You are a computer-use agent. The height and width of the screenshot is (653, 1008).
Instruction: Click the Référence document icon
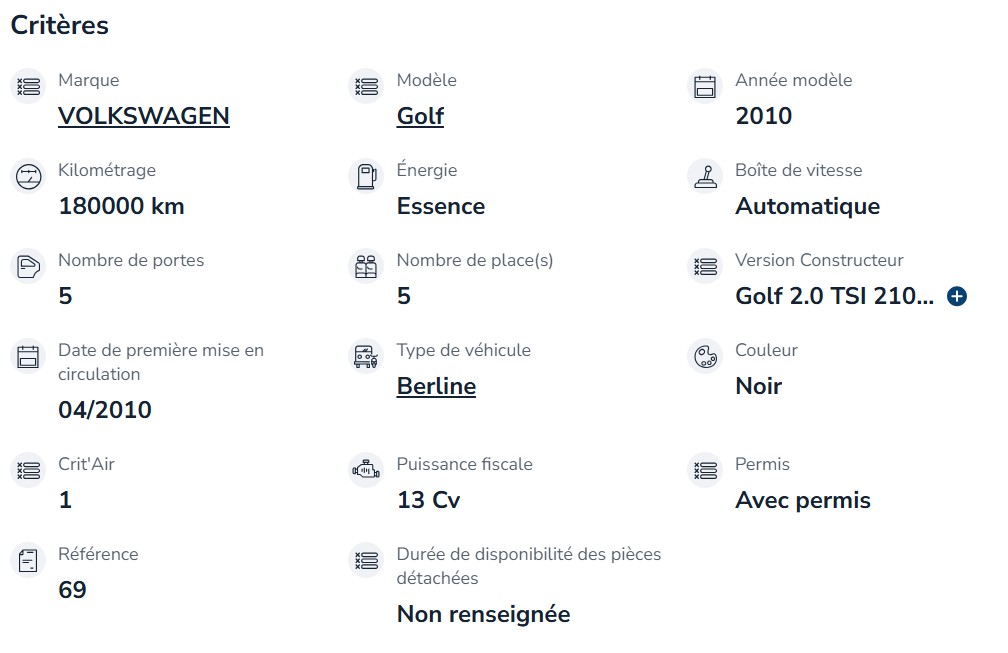[28, 560]
